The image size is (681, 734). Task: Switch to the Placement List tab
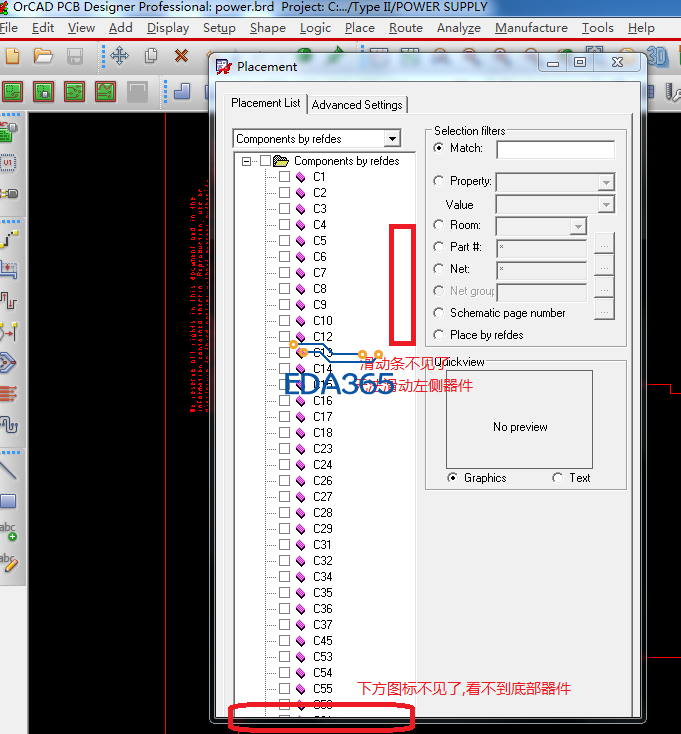pos(266,103)
